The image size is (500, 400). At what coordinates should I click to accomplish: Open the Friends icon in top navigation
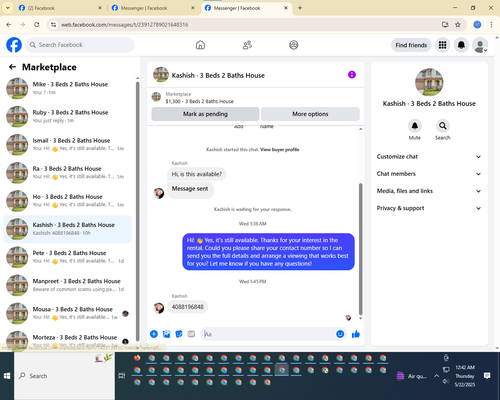pos(247,45)
